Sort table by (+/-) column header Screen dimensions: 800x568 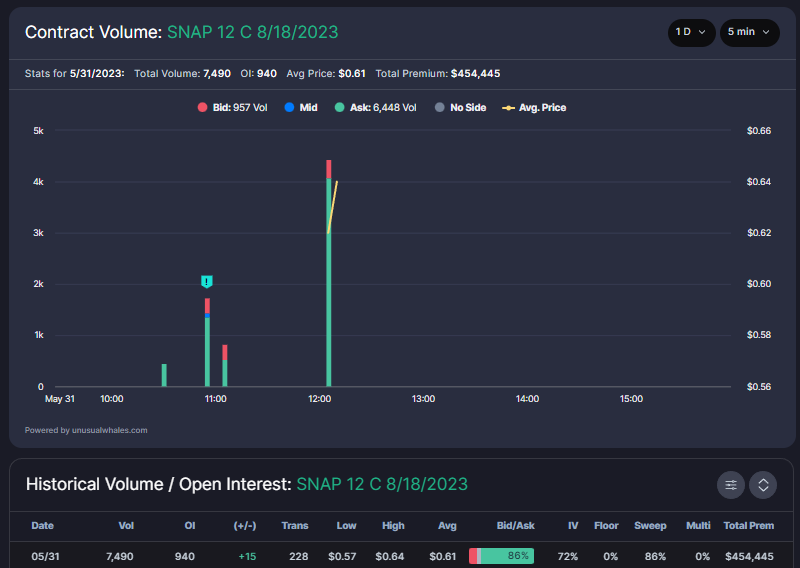245,526
